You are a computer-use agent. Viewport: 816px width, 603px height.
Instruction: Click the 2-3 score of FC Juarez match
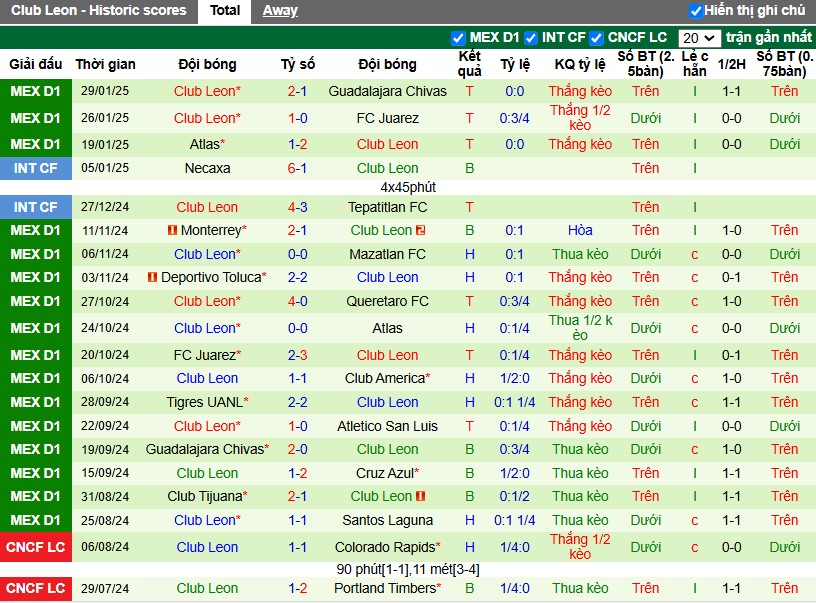pyautogui.click(x=297, y=355)
